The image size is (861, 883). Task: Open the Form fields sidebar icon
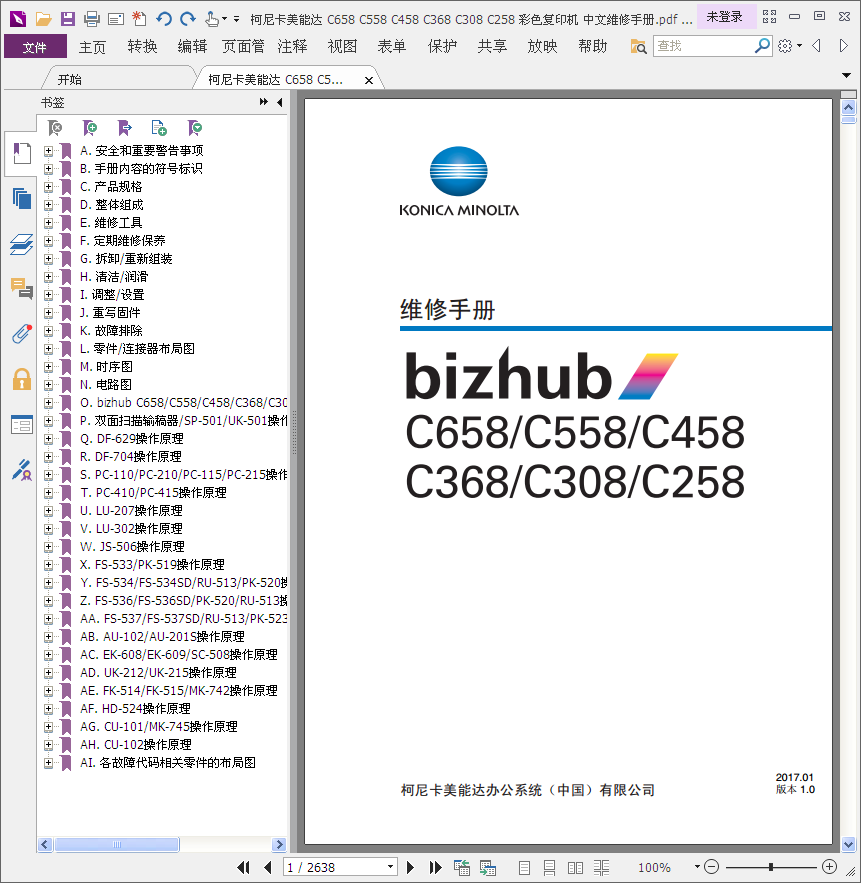(22, 424)
